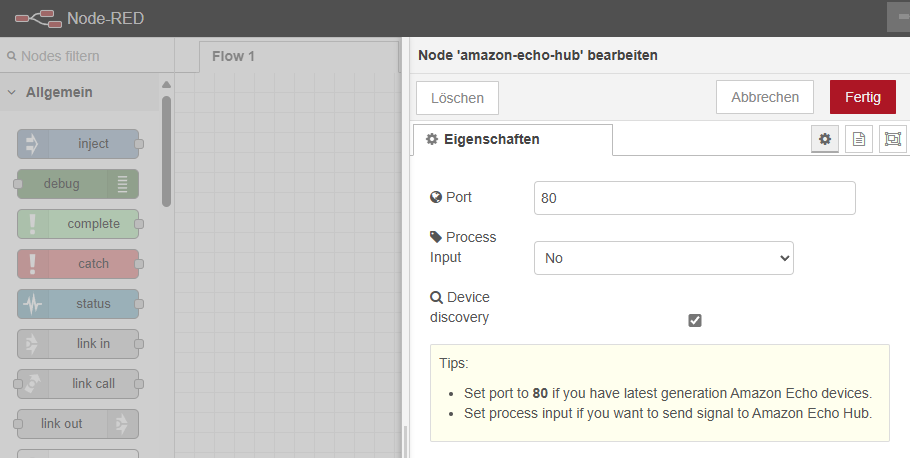Select the link call node

(x=78, y=384)
